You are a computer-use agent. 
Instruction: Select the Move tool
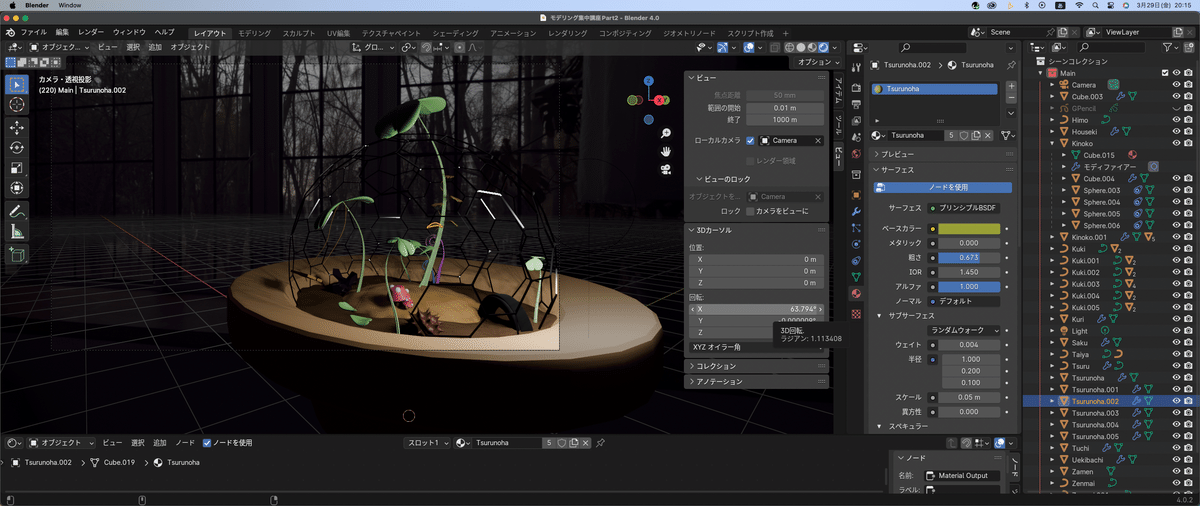click(x=17, y=128)
